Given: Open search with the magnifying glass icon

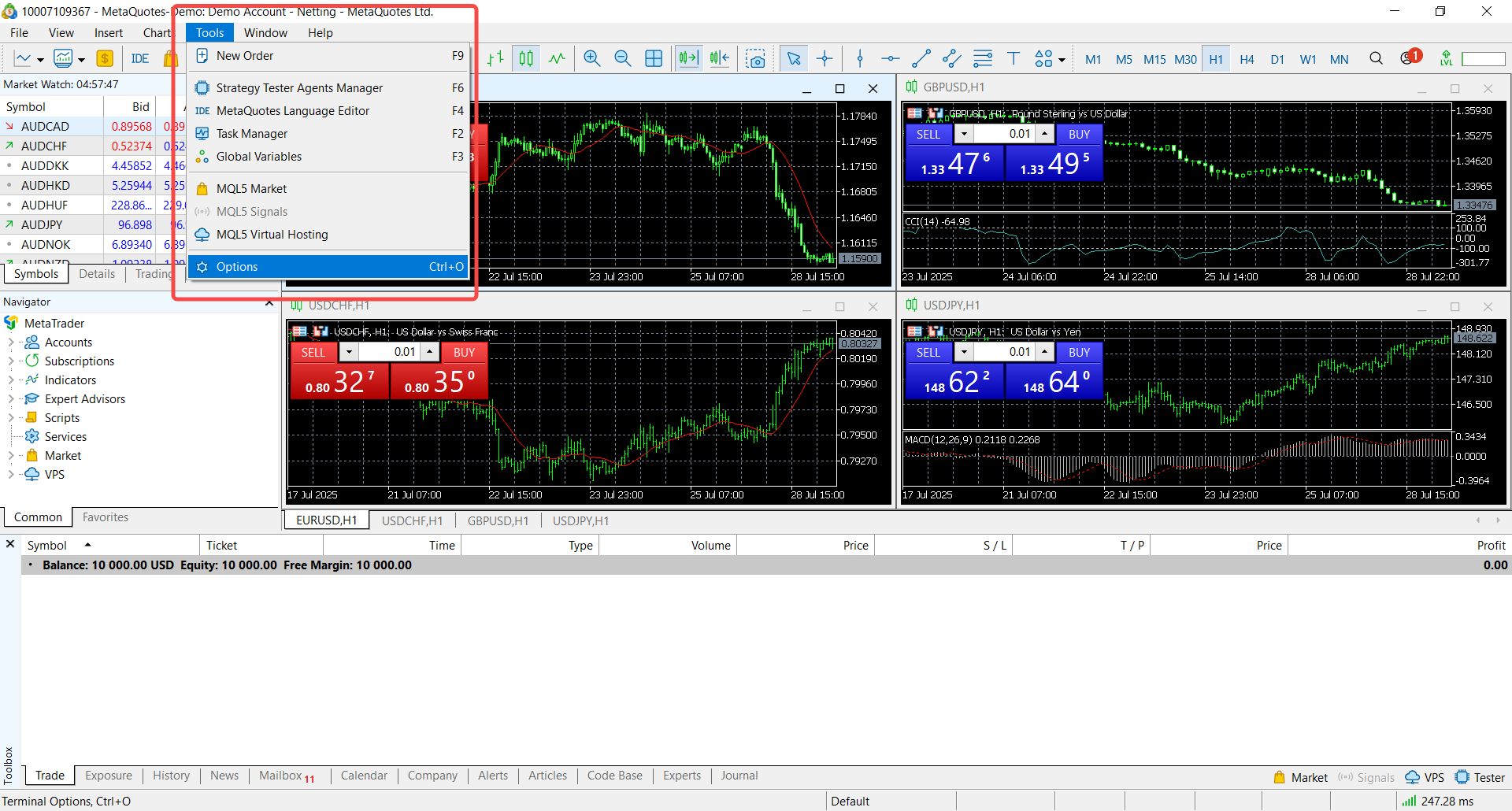Looking at the screenshot, I should coord(1376,59).
